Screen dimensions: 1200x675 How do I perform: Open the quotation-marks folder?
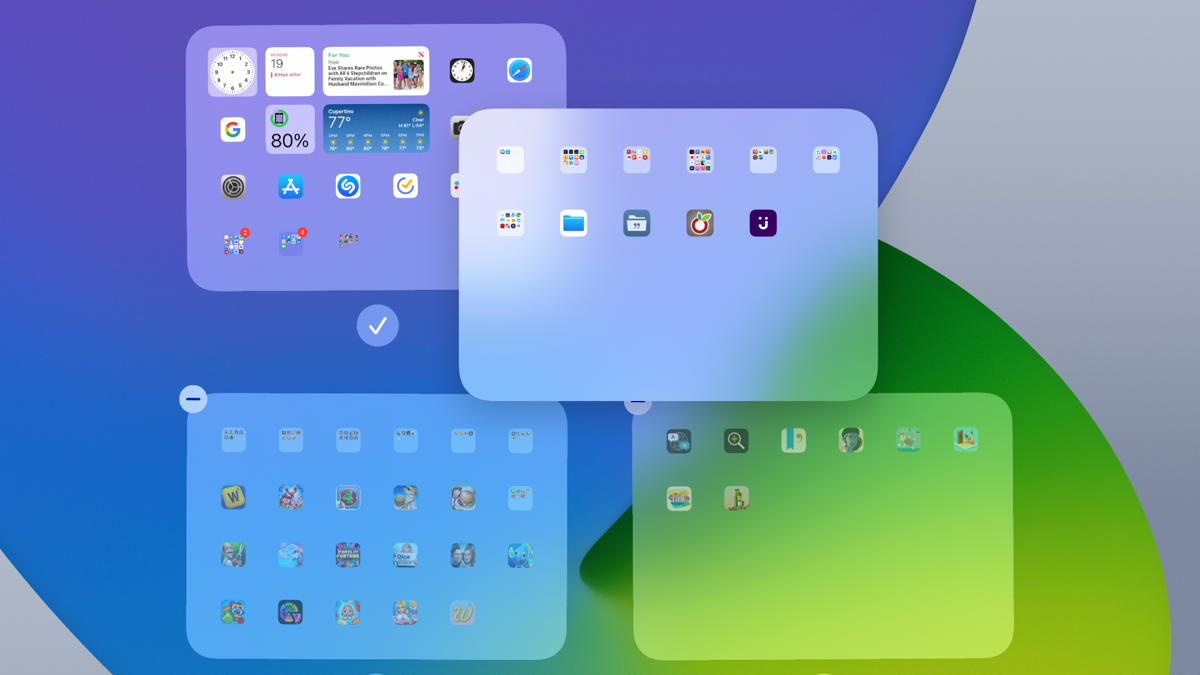coord(636,222)
